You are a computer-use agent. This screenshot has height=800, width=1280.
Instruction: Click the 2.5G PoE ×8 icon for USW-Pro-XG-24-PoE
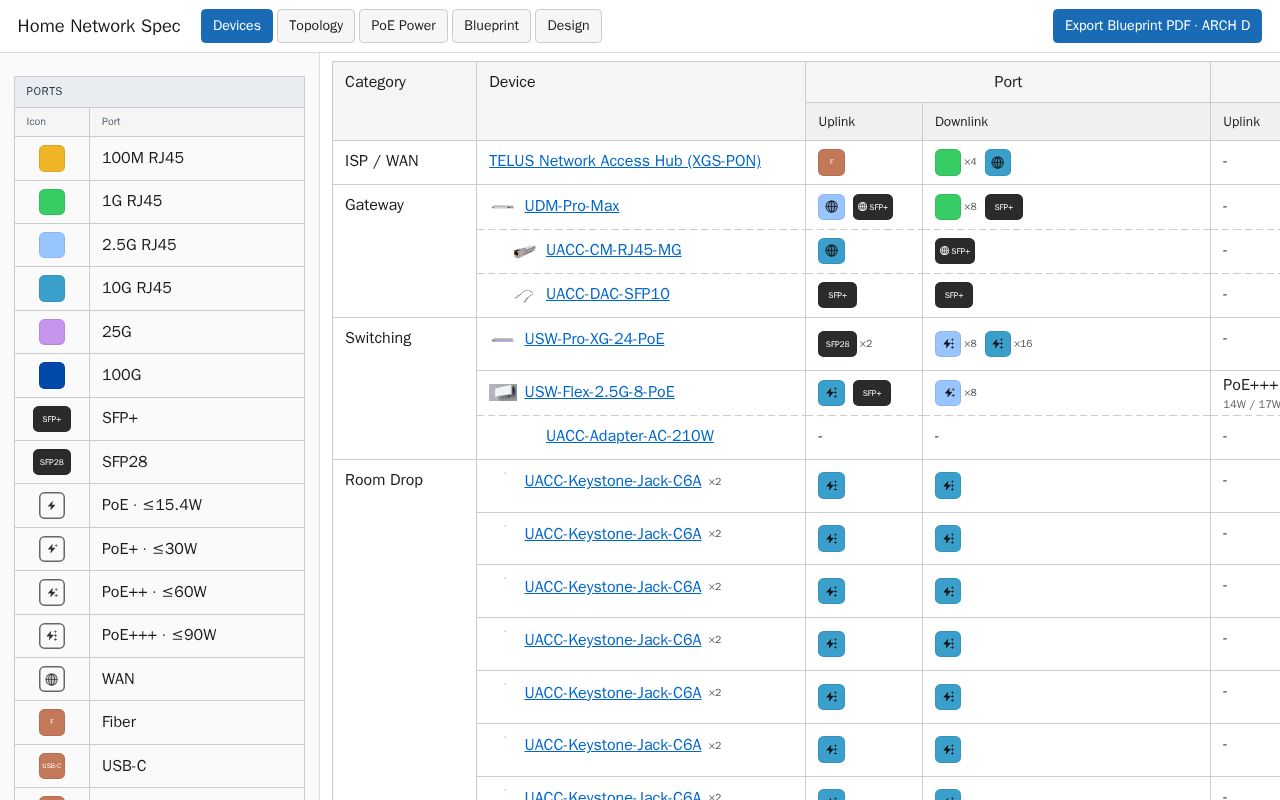(x=948, y=344)
